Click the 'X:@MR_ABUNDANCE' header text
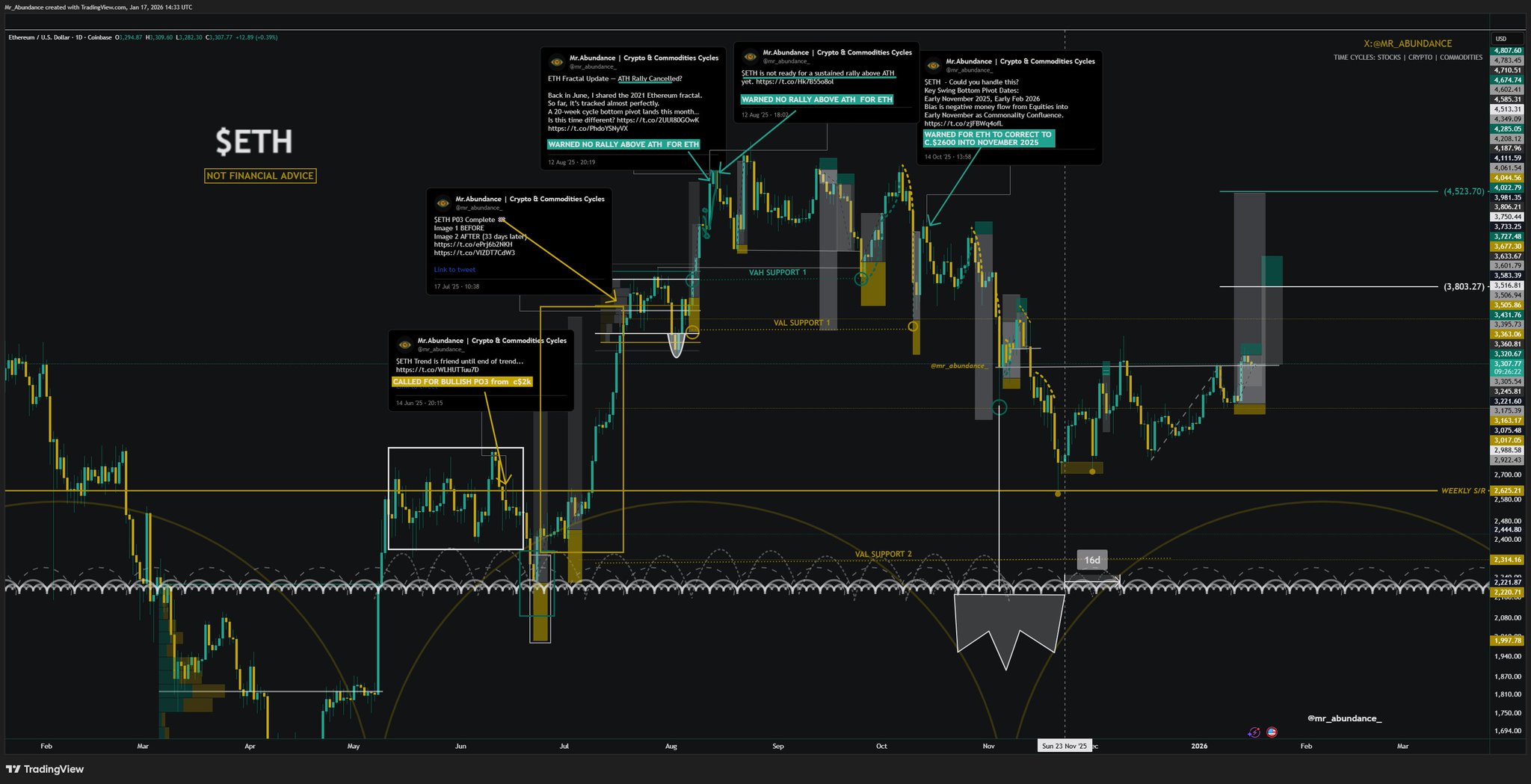Image resolution: width=1531 pixels, height=784 pixels. point(1408,44)
